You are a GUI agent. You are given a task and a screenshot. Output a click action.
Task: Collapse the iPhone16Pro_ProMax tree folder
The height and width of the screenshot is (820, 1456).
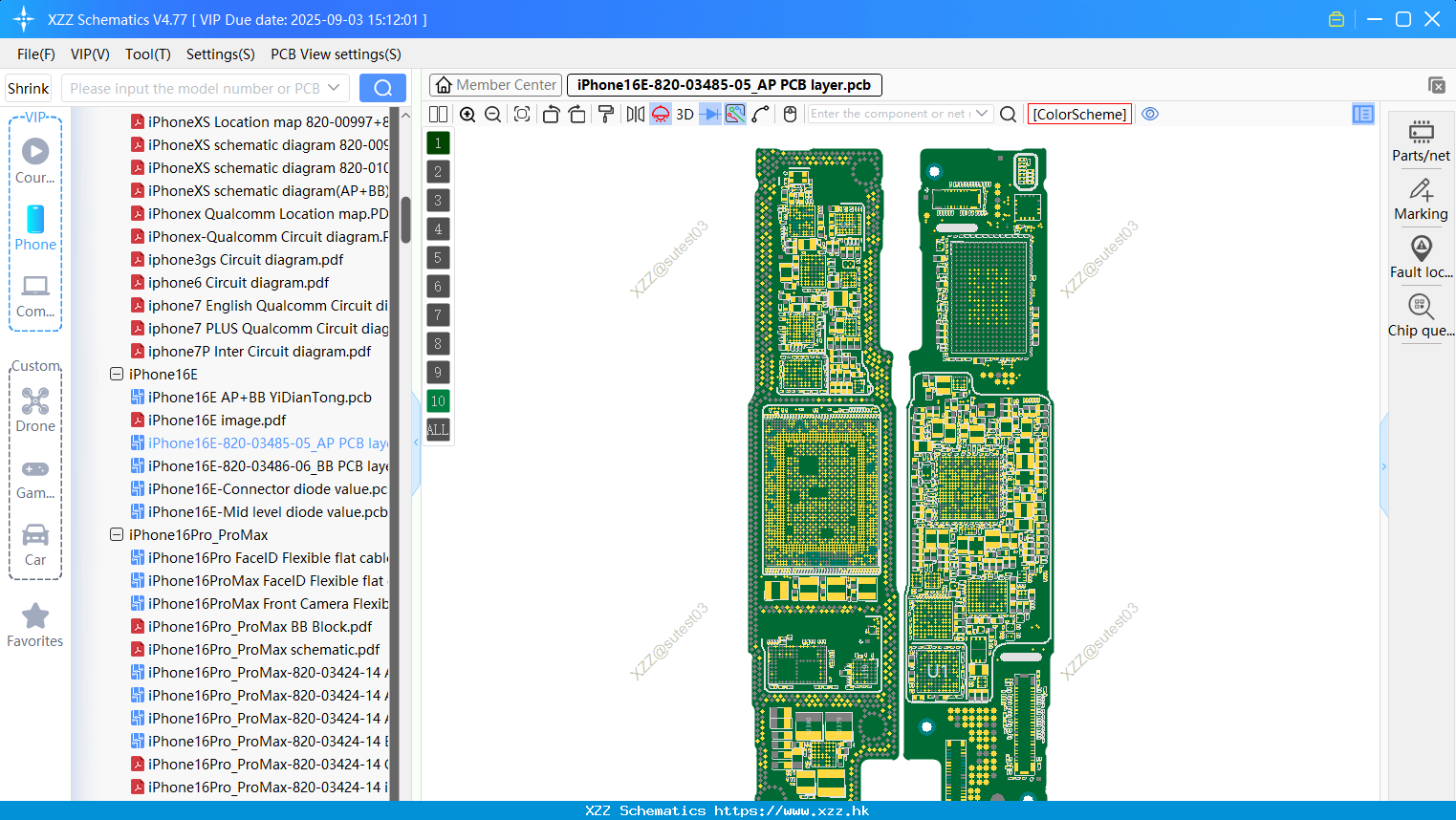point(117,535)
